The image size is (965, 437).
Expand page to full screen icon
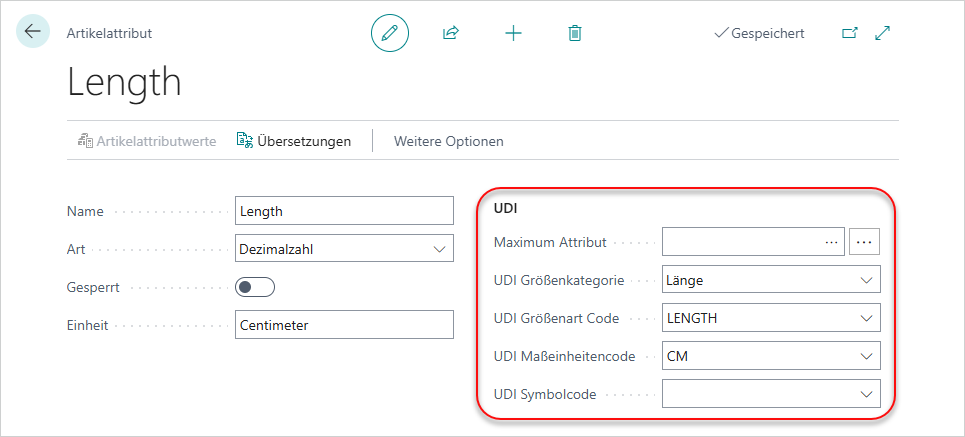883,33
